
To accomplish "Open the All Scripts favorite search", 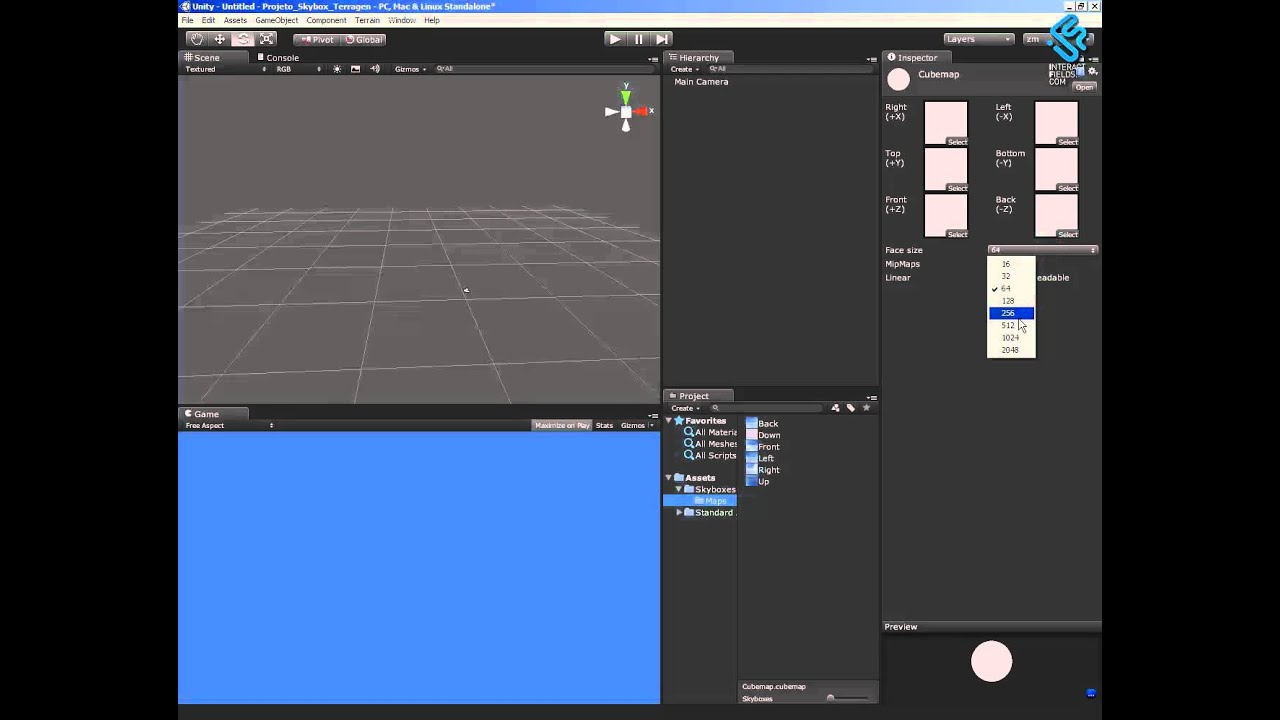I will pos(710,456).
